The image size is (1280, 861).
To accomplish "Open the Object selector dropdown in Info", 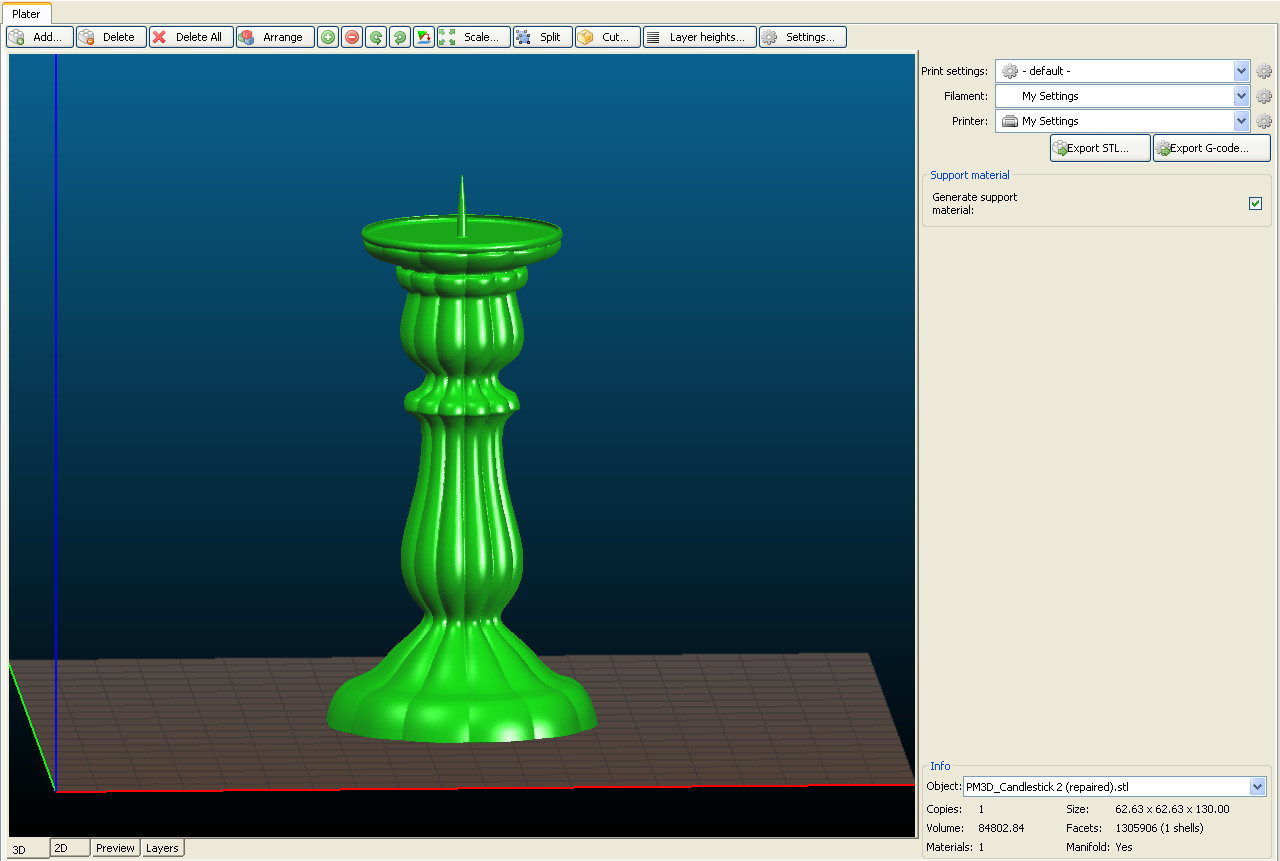I will click(1257, 787).
